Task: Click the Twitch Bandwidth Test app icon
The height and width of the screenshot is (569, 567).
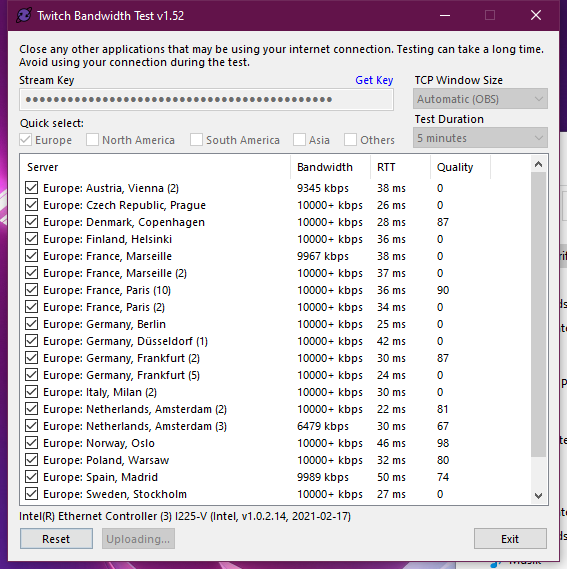Action: click(x=24, y=16)
